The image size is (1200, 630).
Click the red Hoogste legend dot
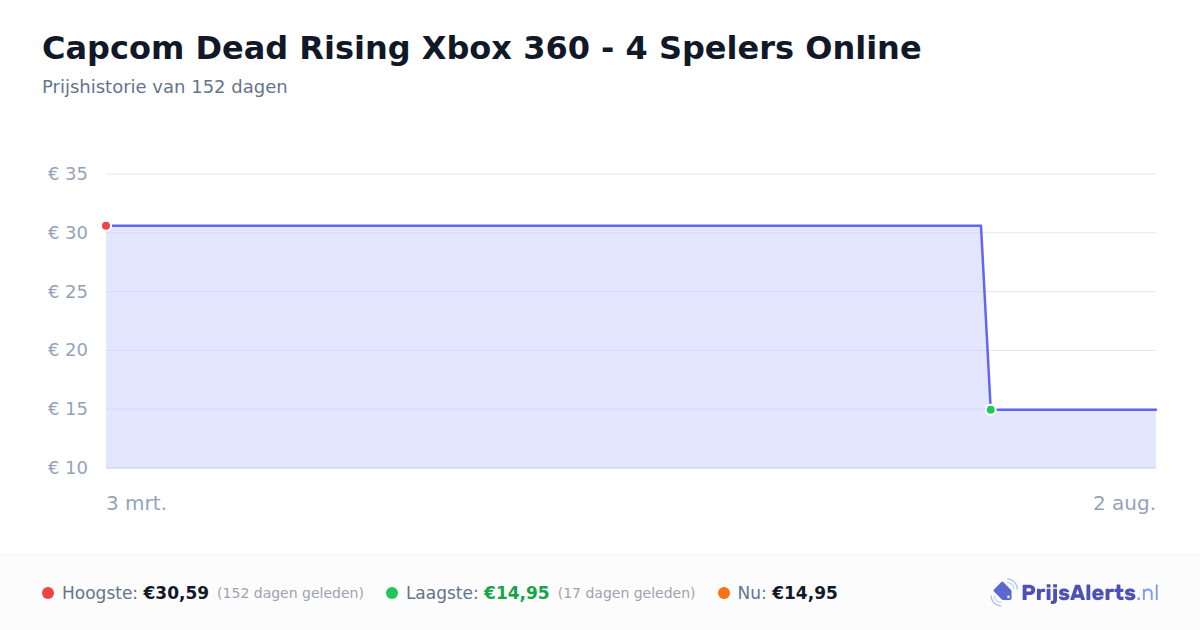click(x=48, y=593)
